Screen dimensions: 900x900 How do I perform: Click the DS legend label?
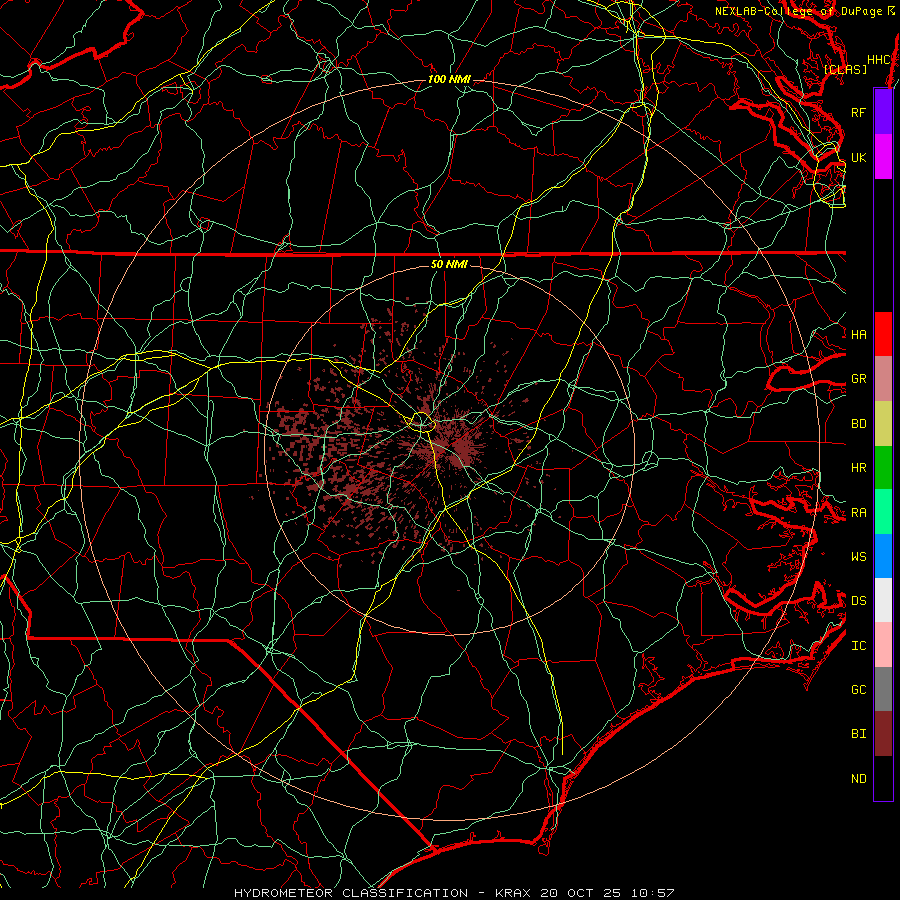(858, 601)
